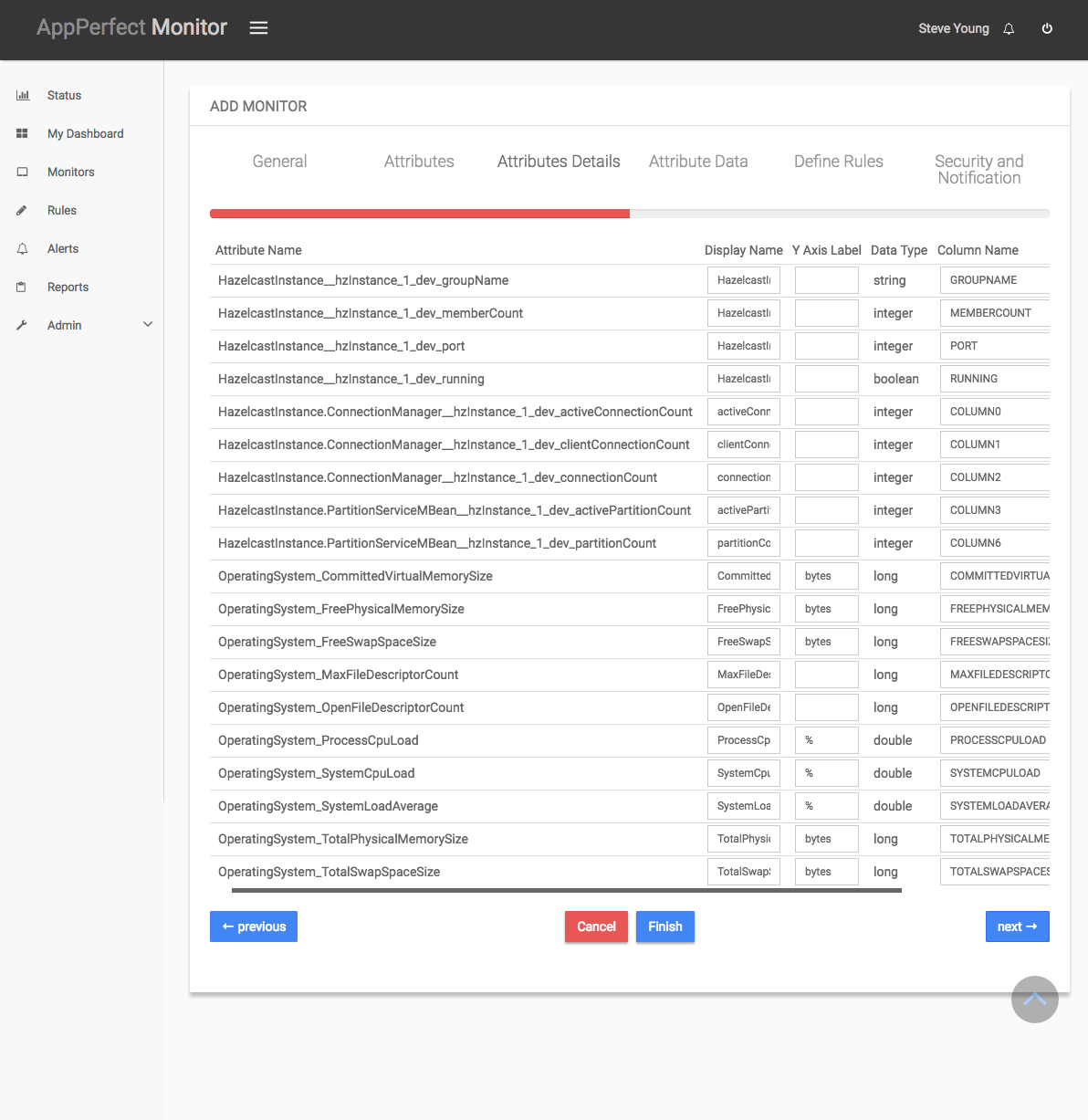Click the power logout icon
The image size is (1088, 1120).
click(x=1047, y=27)
